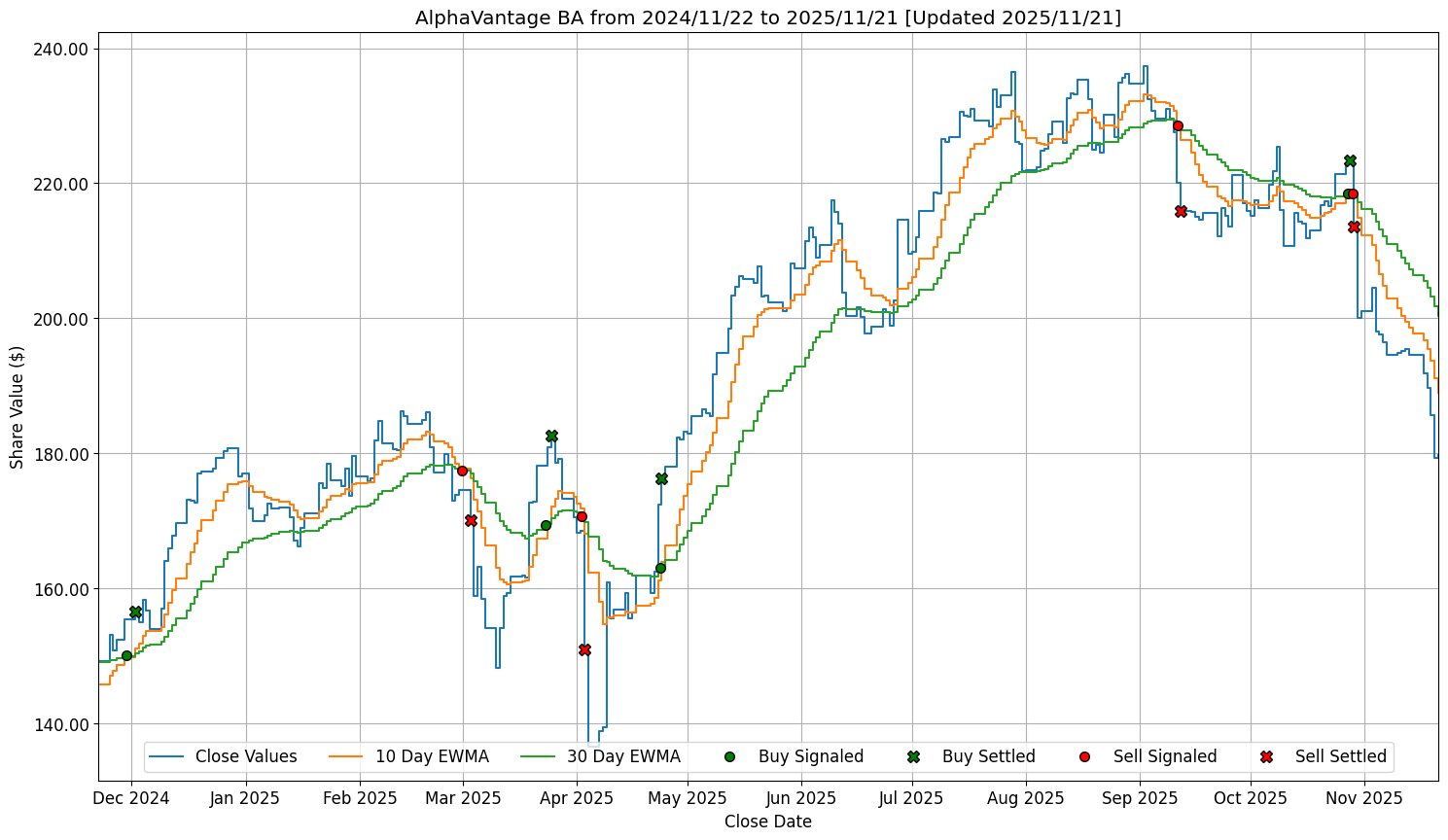Click the buy settled green X in late October
Viewport: 1448px width, 840px height.
[1350, 160]
